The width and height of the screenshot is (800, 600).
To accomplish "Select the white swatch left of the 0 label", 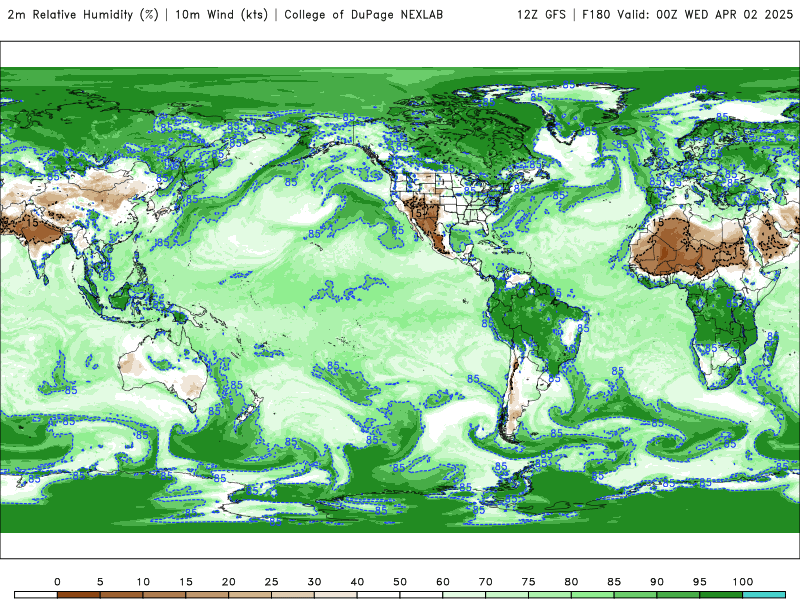I will [x=36, y=595].
